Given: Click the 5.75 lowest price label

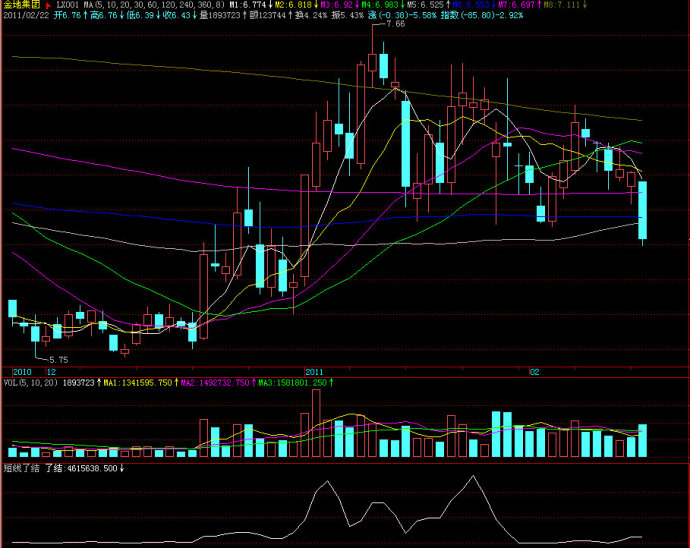Looking at the screenshot, I should [59, 360].
